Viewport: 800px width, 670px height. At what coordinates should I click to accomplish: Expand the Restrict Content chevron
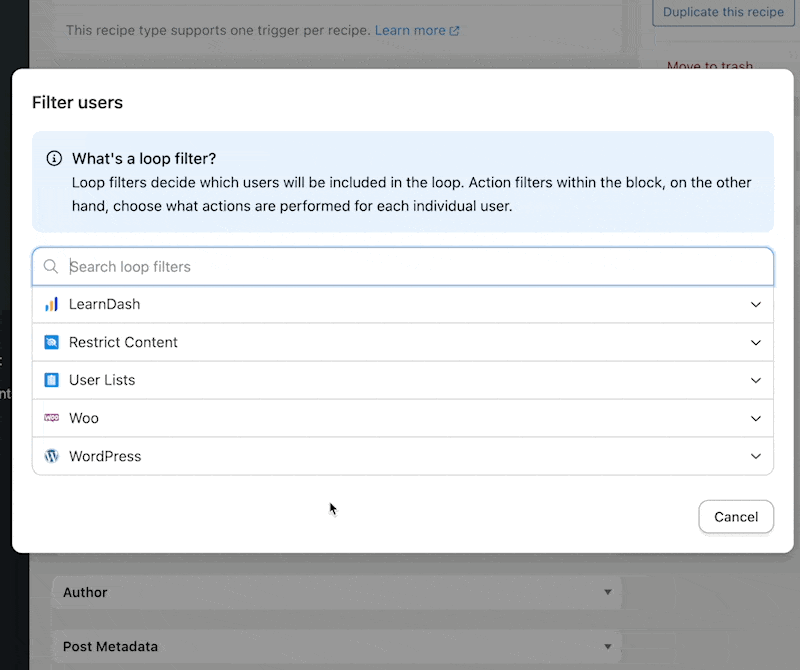coord(755,342)
